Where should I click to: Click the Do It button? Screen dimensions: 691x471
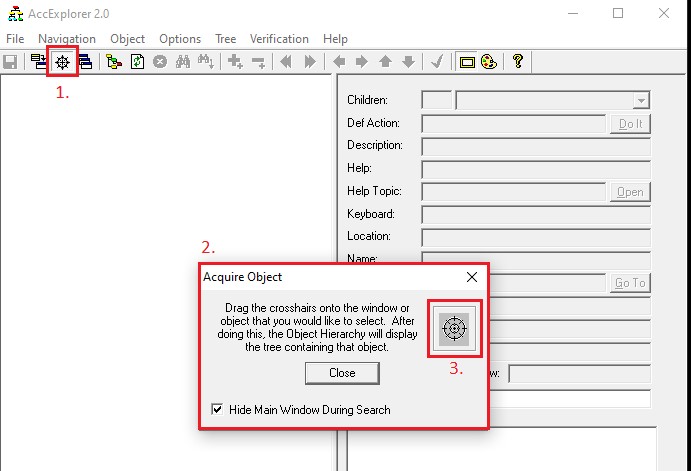click(630, 124)
